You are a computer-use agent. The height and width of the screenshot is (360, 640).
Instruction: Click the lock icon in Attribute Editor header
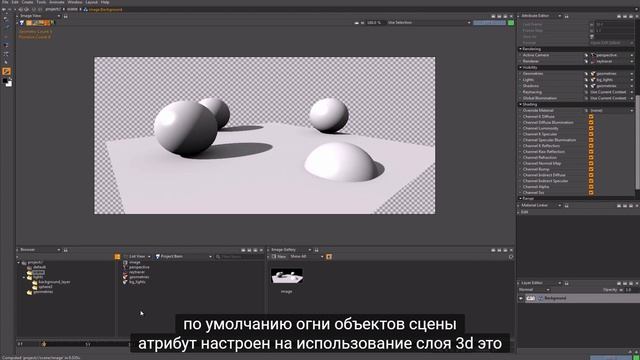[566, 16]
